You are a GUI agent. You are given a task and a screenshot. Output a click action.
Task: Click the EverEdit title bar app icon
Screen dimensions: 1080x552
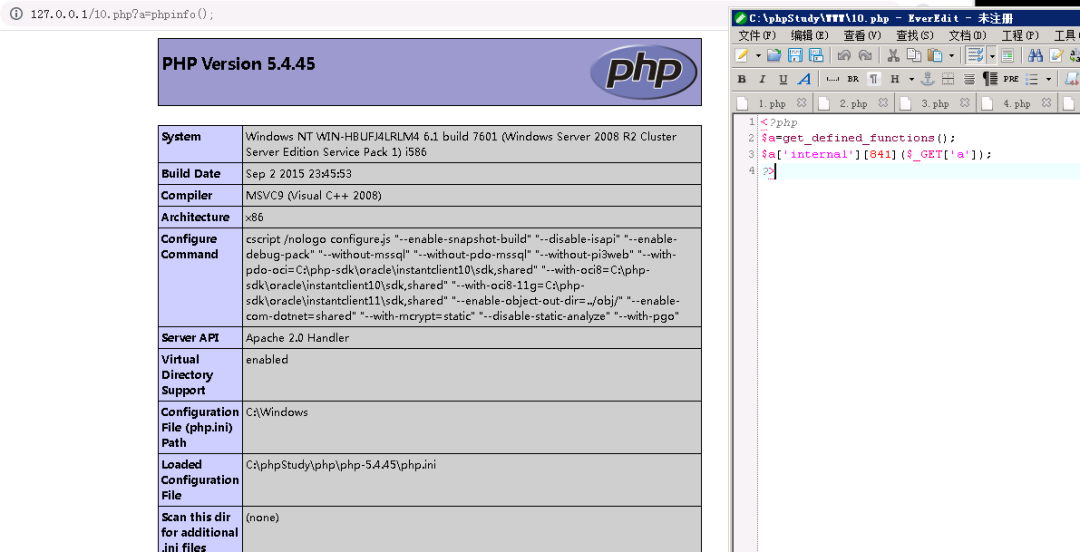pyautogui.click(x=740, y=19)
